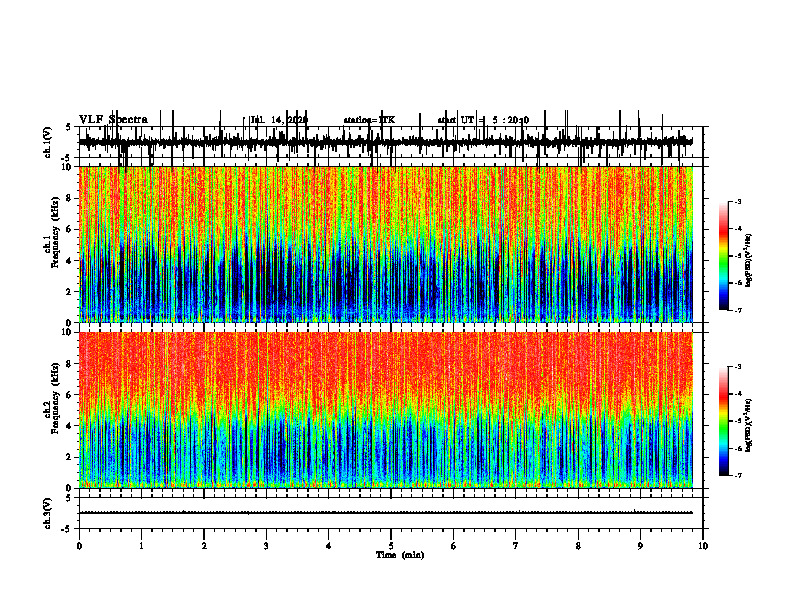This screenshot has width=792, height=612.
Task: Click the '-3' value on ch.1 colorbar
Action: pos(738,202)
